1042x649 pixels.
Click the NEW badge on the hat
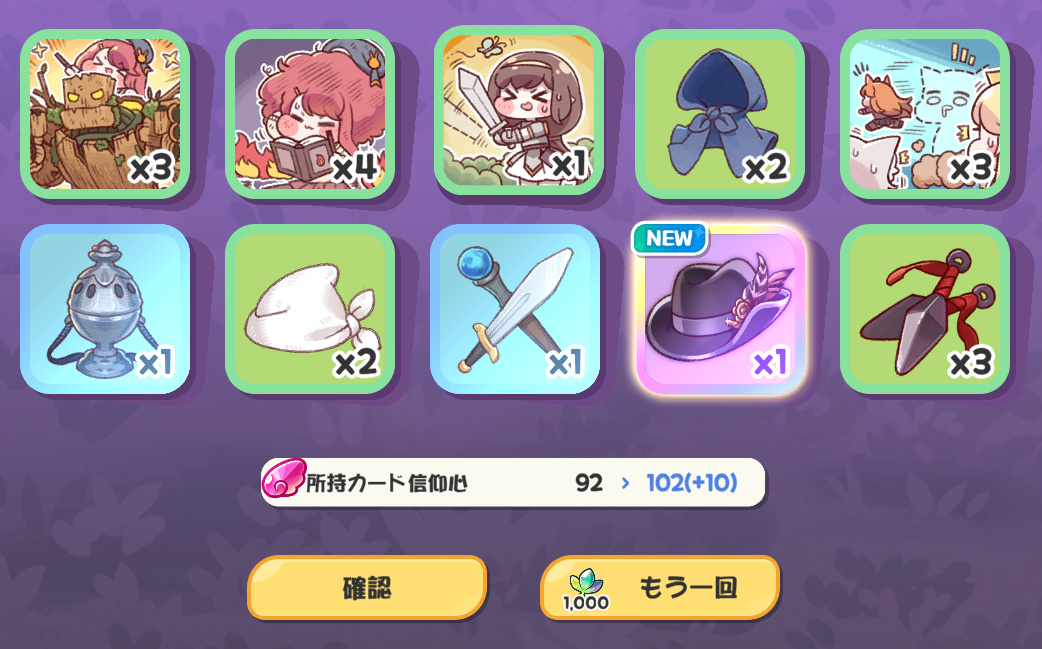tap(669, 238)
